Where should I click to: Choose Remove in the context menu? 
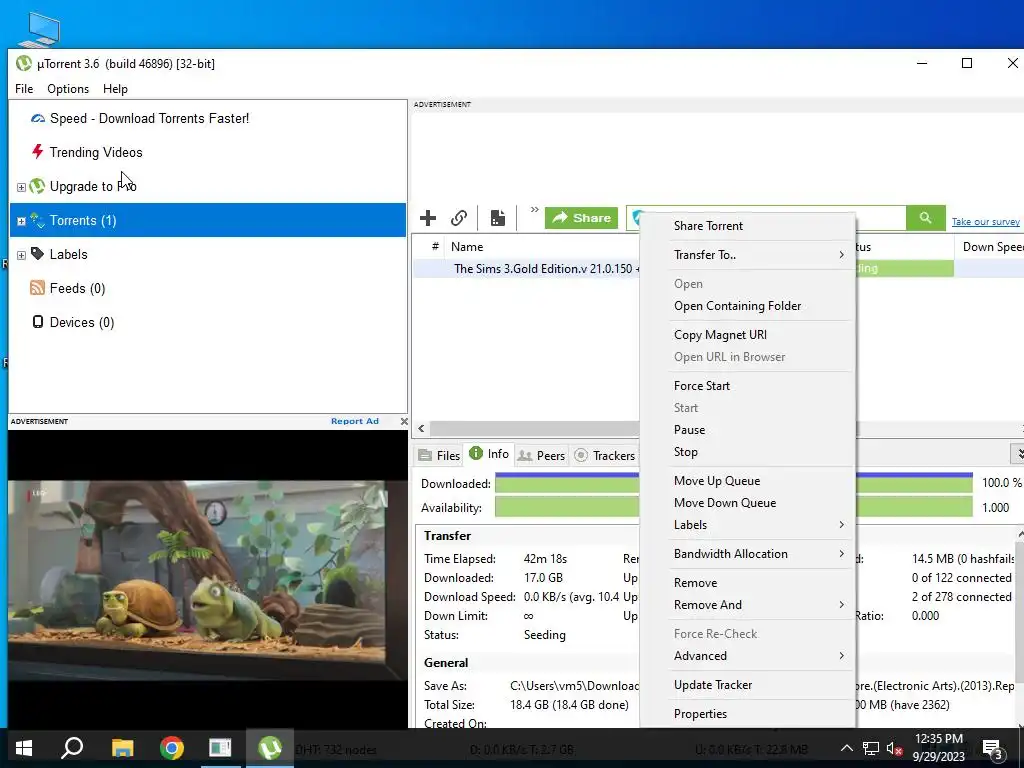(760, 583)
